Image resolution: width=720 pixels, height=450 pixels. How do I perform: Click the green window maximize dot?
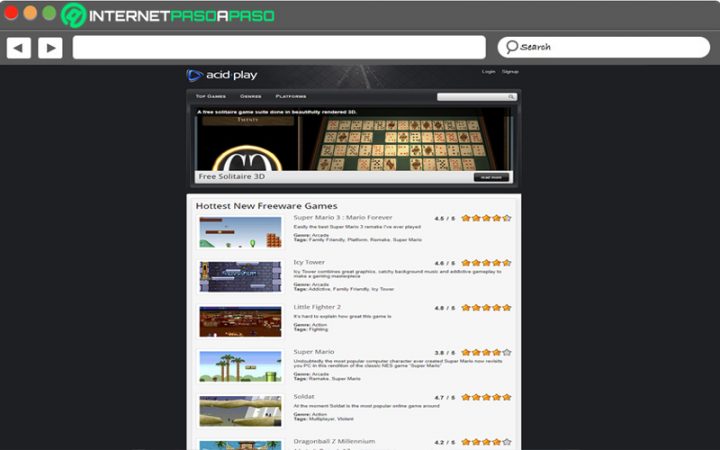point(49,13)
